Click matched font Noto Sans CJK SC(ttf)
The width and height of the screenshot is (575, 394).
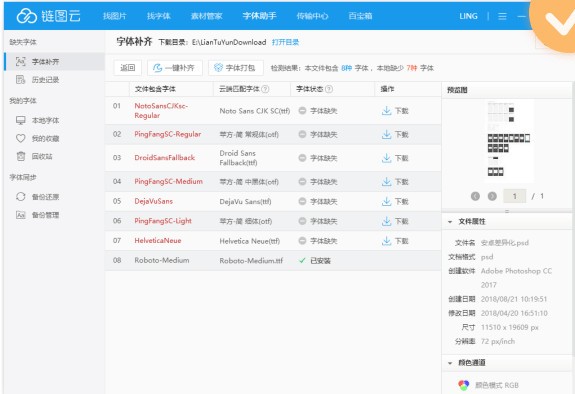(x=255, y=111)
